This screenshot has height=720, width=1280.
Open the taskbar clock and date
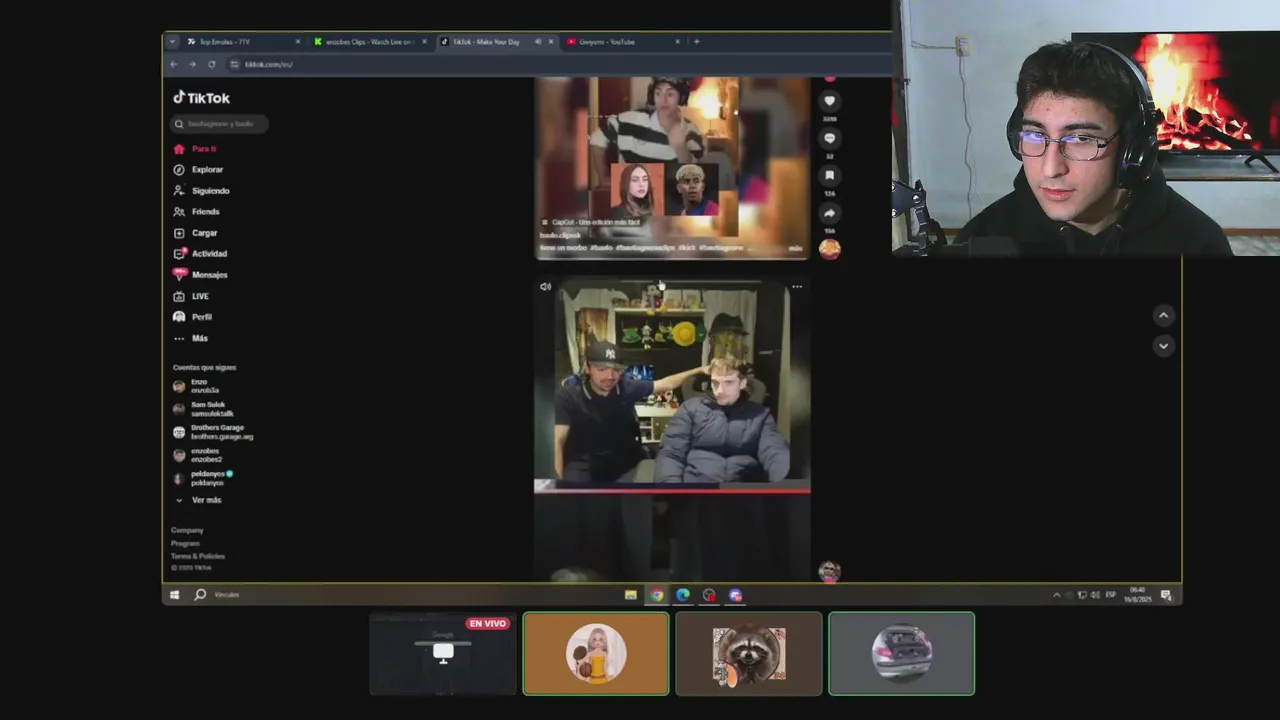click(1138, 595)
